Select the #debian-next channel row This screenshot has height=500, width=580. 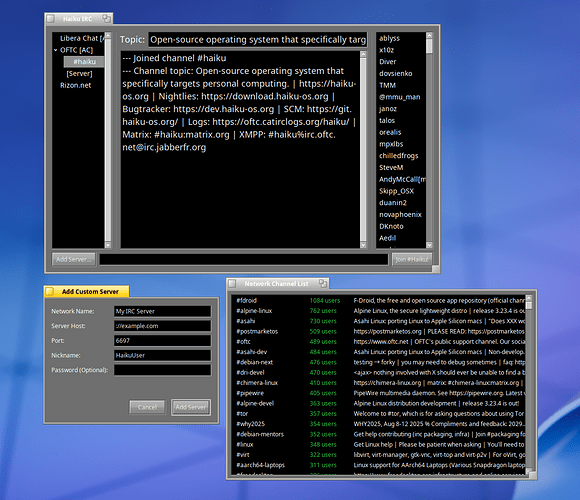pyautogui.click(x=378, y=362)
